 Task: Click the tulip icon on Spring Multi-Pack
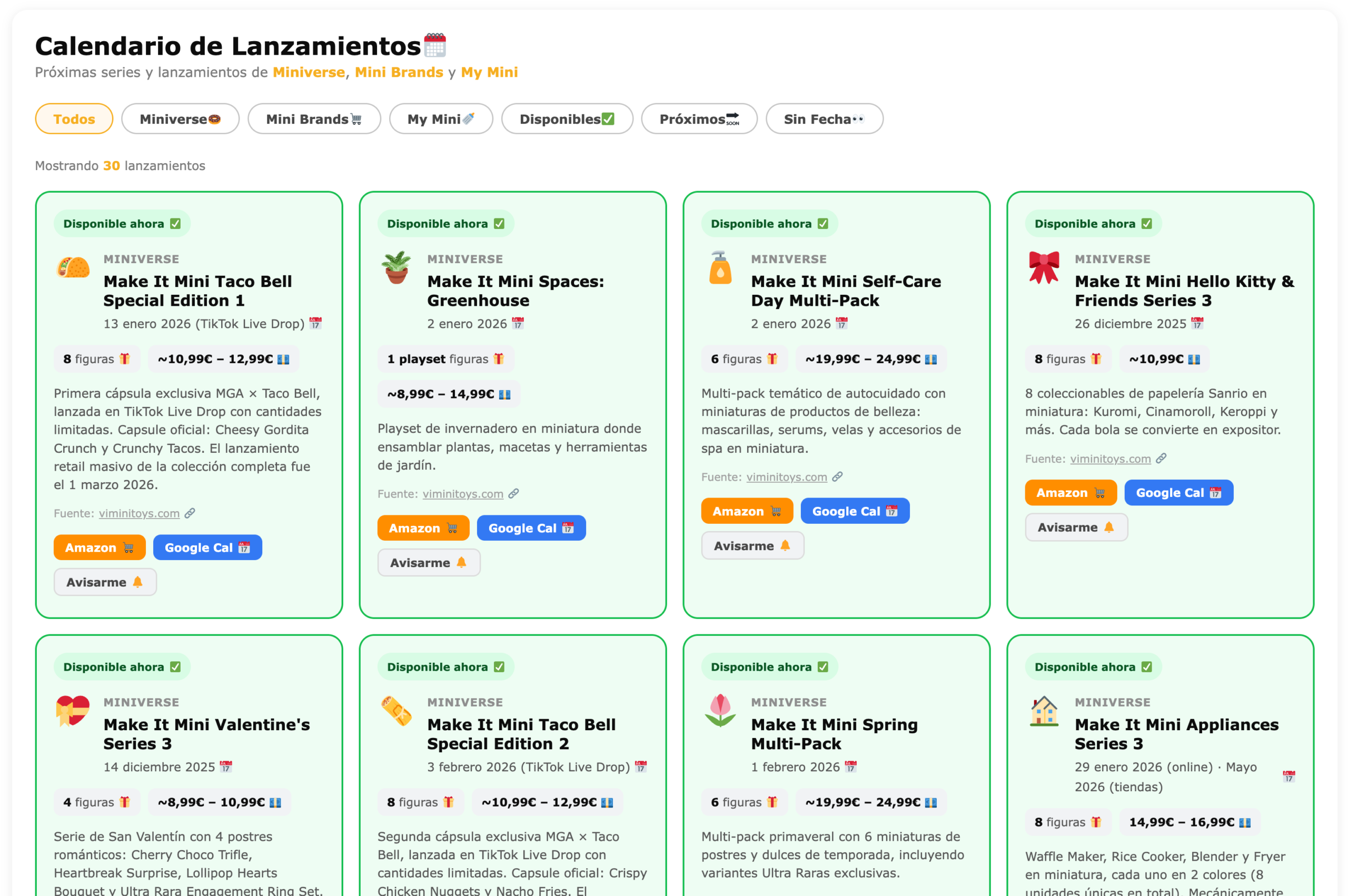[720, 710]
